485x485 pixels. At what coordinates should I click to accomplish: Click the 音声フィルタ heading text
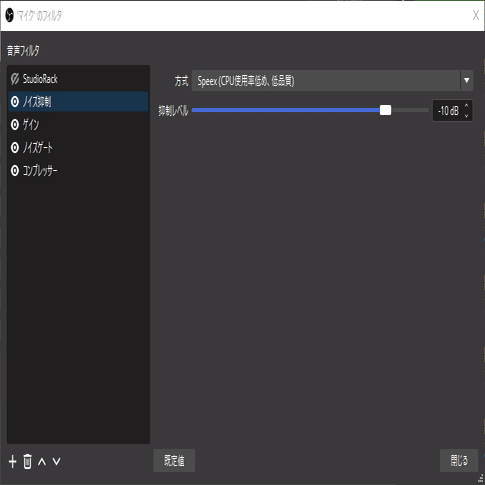tap(23, 51)
